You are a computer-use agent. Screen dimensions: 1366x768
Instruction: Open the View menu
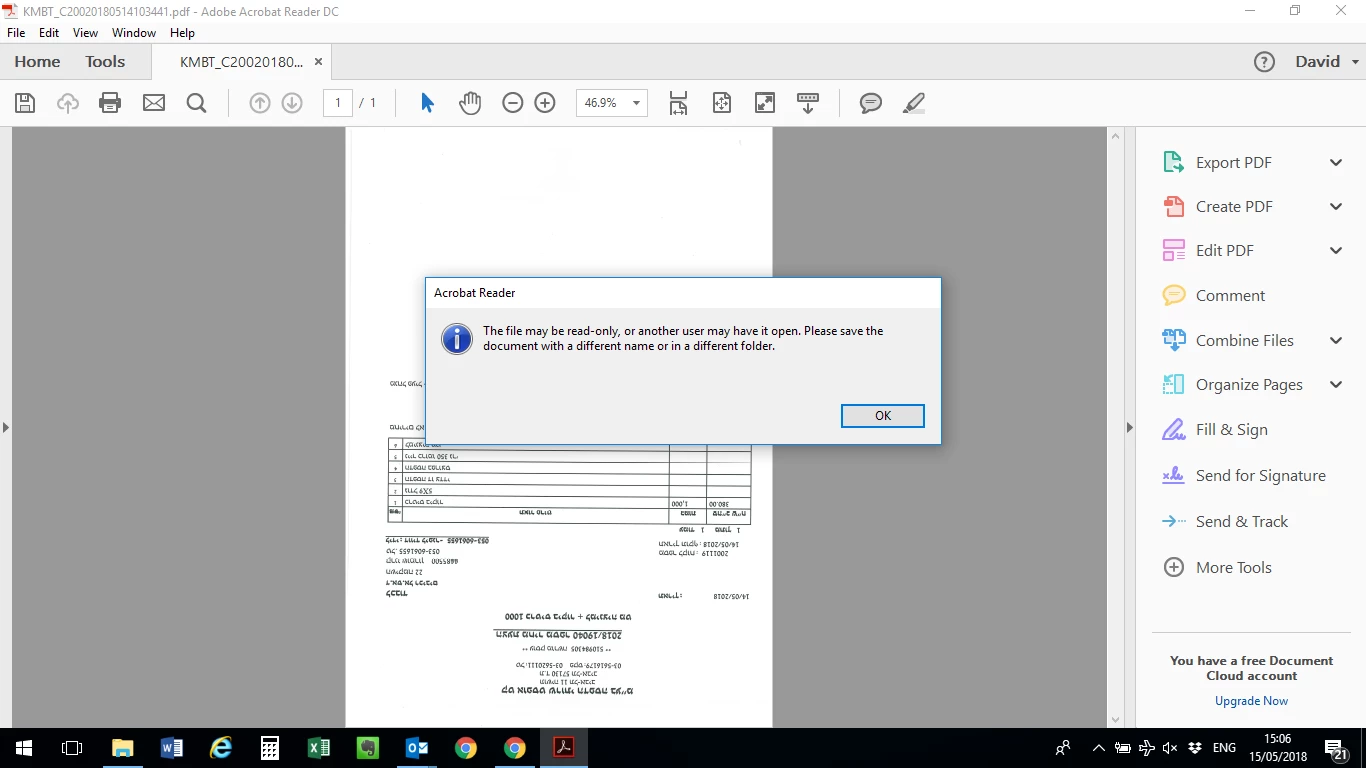[86, 33]
